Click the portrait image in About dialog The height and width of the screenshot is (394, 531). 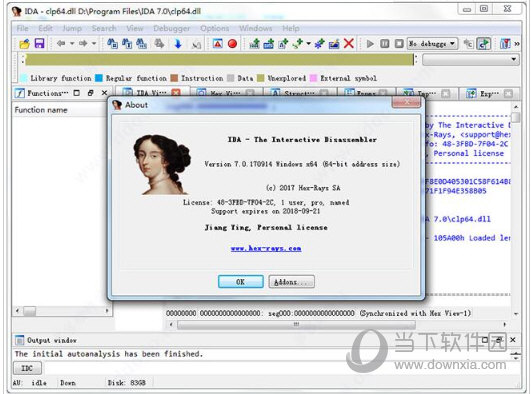point(162,164)
